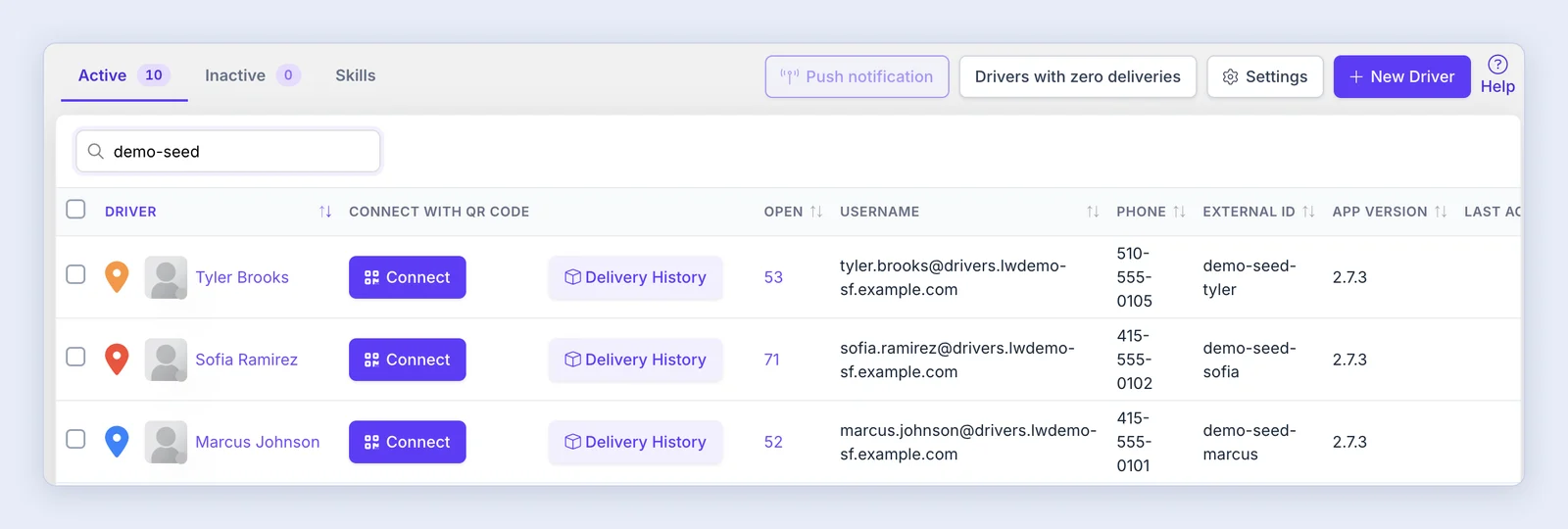Focus the demo-seed search field

point(228,151)
